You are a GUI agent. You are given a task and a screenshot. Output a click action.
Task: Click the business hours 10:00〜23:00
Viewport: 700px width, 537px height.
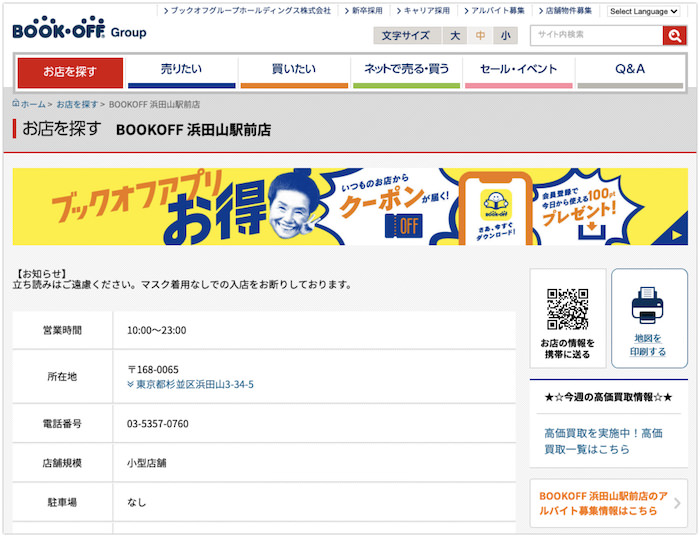(x=157, y=330)
